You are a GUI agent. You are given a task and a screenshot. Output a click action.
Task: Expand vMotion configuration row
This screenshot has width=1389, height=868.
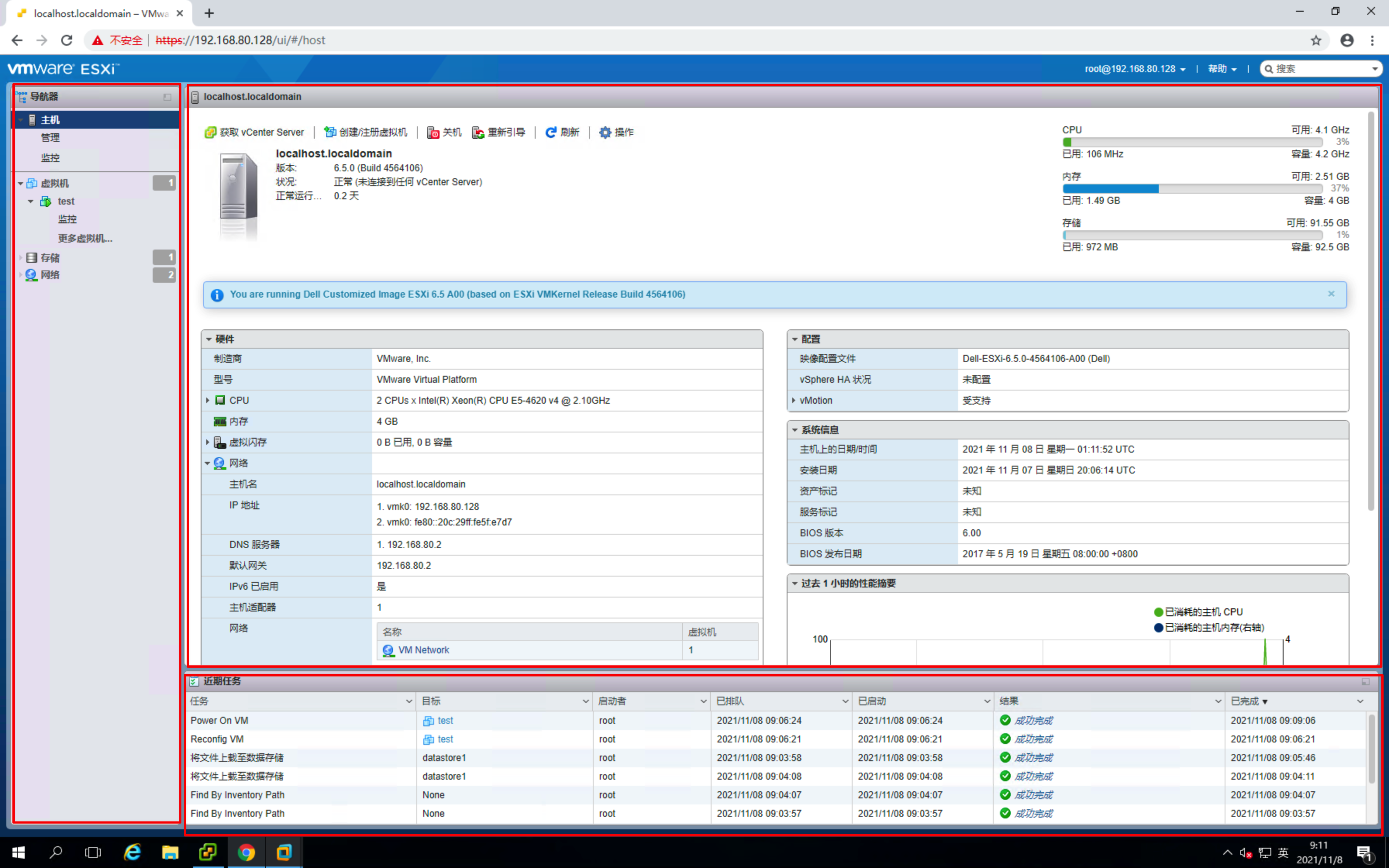point(794,400)
